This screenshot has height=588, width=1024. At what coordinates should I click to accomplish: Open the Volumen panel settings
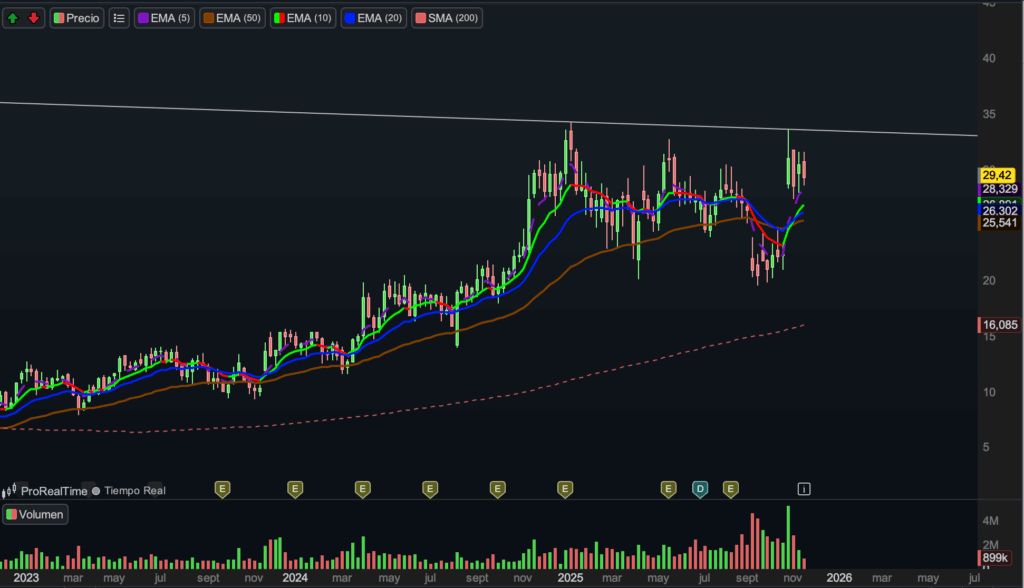pyautogui.click(x=35, y=515)
